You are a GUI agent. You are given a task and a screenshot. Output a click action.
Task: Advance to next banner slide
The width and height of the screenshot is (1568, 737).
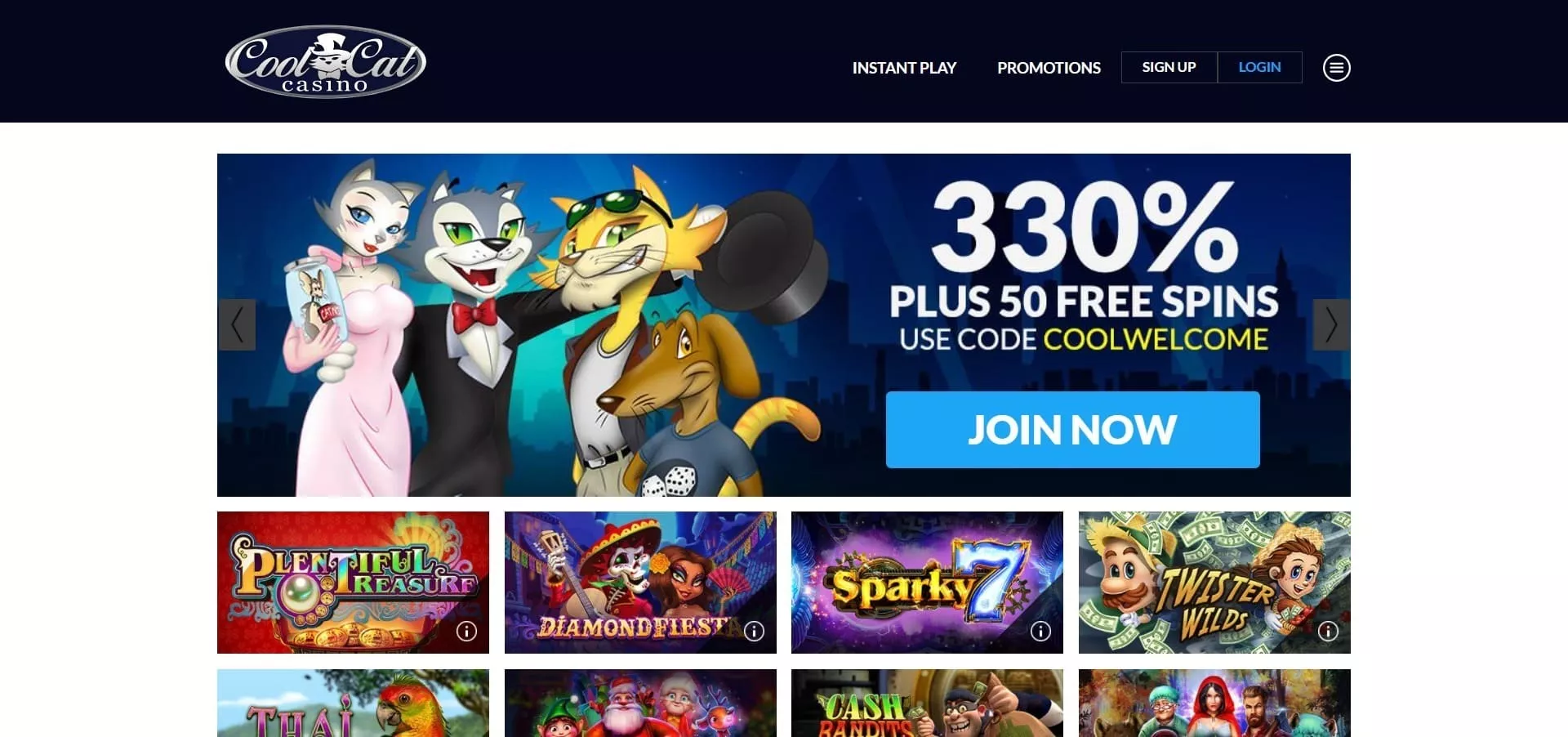point(1331,325)
